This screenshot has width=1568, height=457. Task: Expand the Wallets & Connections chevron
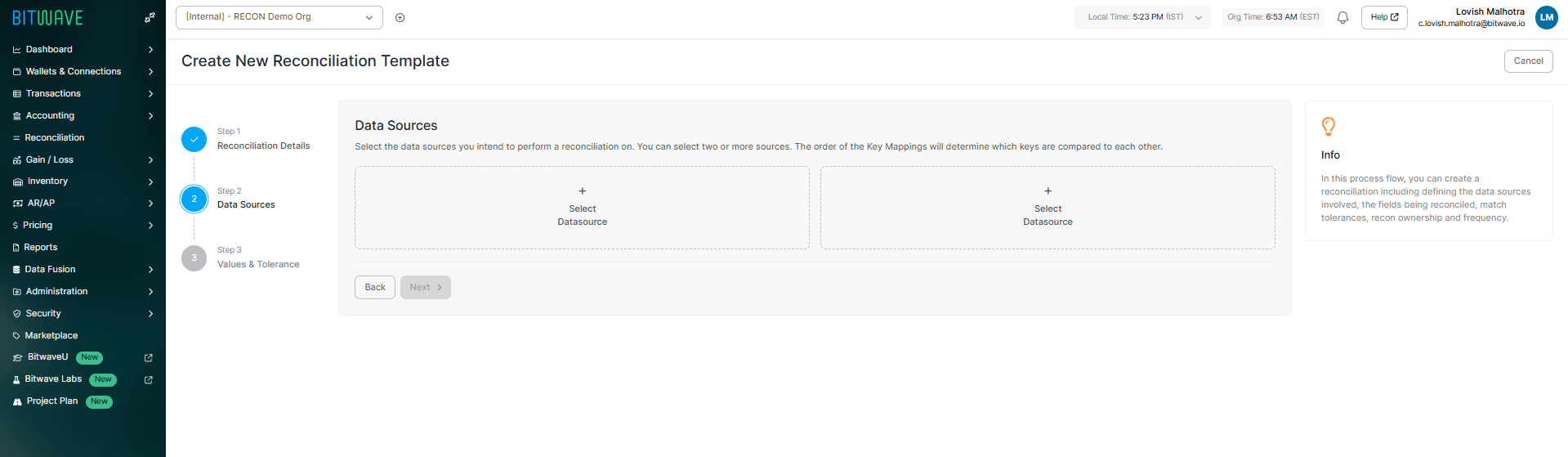coord(151,72)
